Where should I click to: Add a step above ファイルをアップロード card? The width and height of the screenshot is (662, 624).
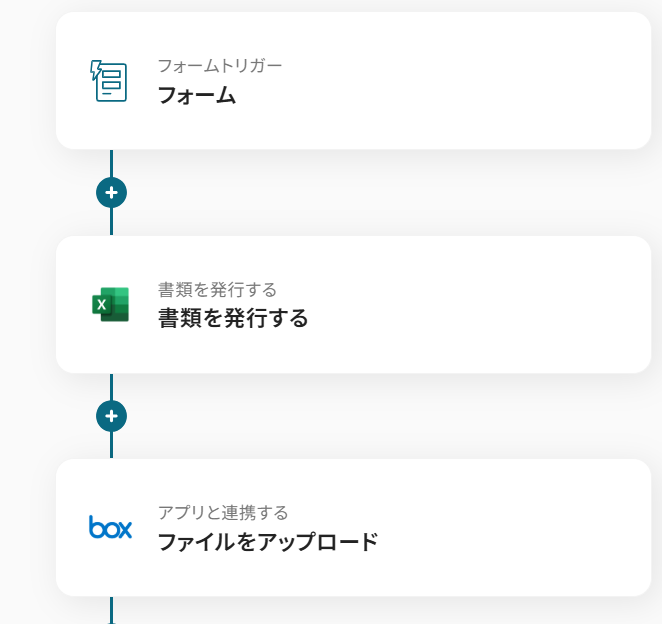click(111, 415)
